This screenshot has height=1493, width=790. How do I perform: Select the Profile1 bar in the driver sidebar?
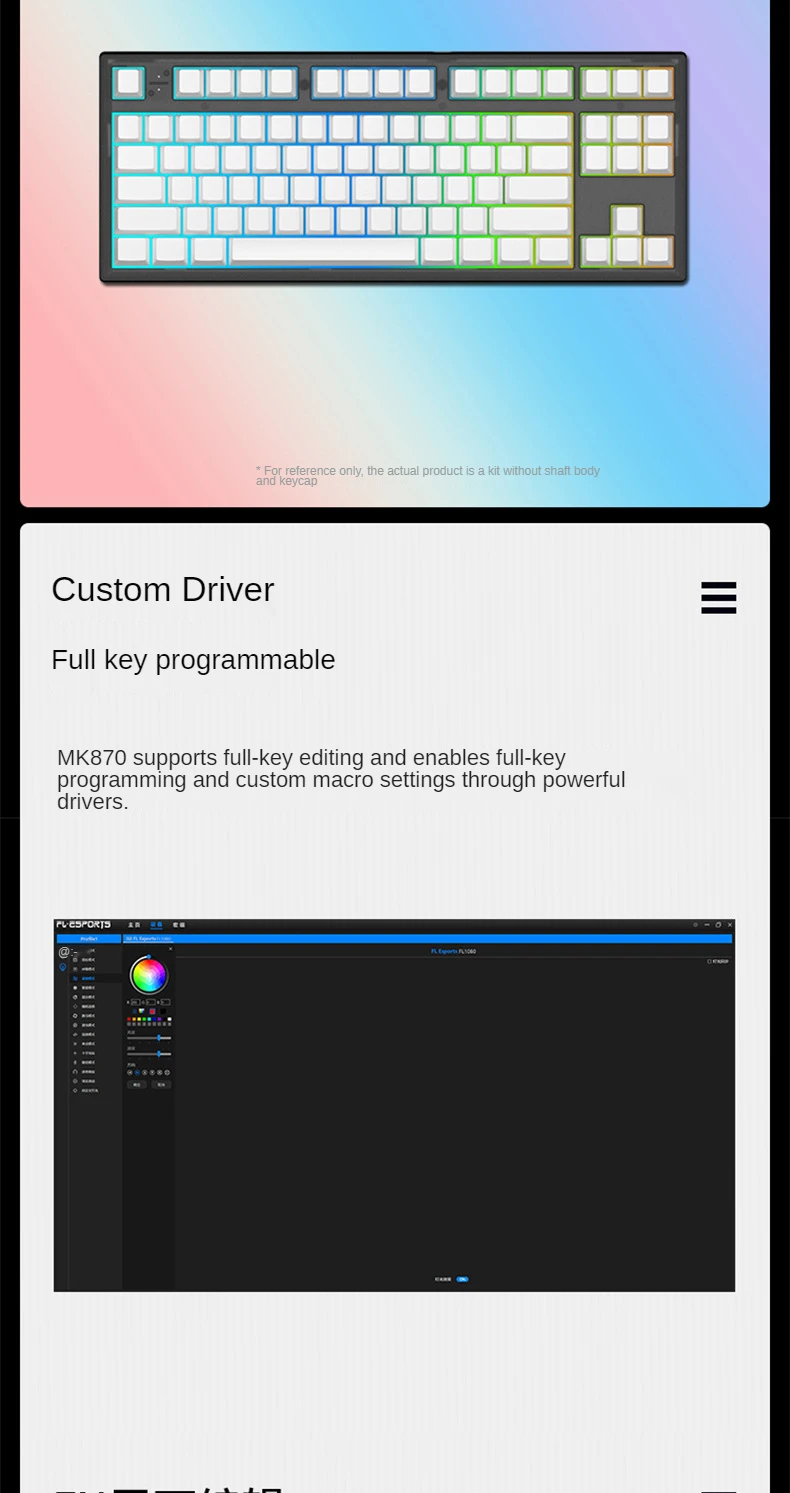tap(88, 939)
